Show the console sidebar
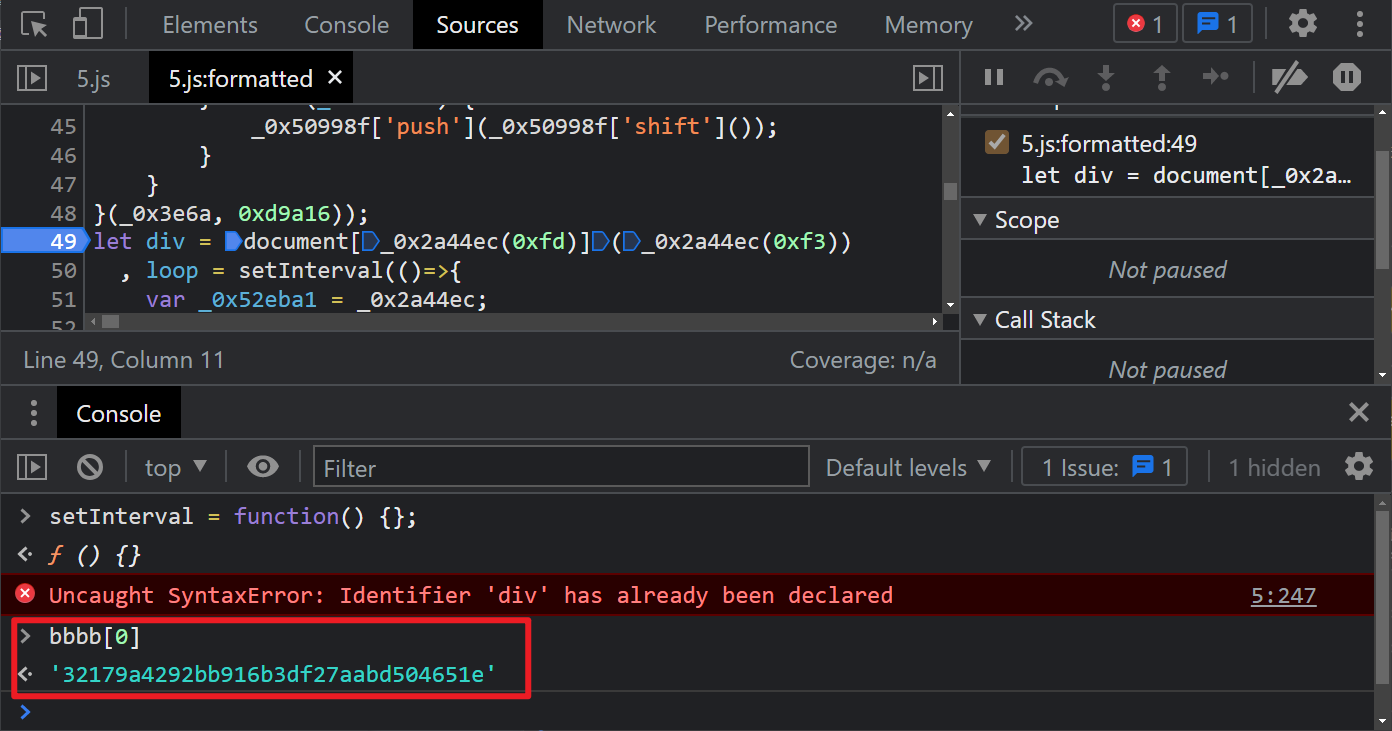 [32, 467]
